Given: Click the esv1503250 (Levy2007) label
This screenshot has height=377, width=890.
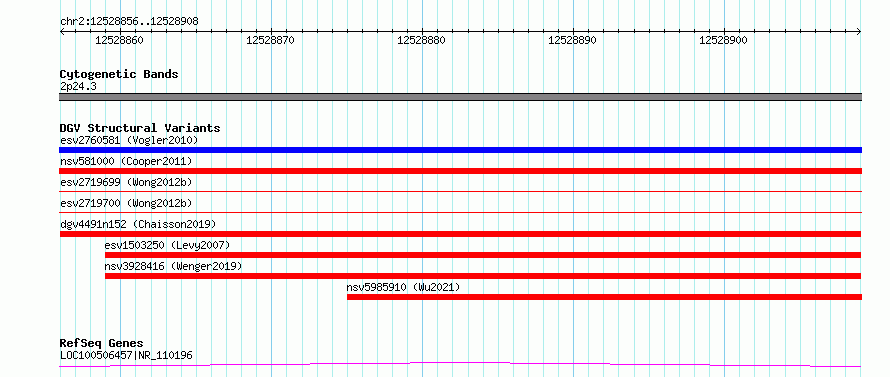Looking at the screenshot, I should [167, 245].
